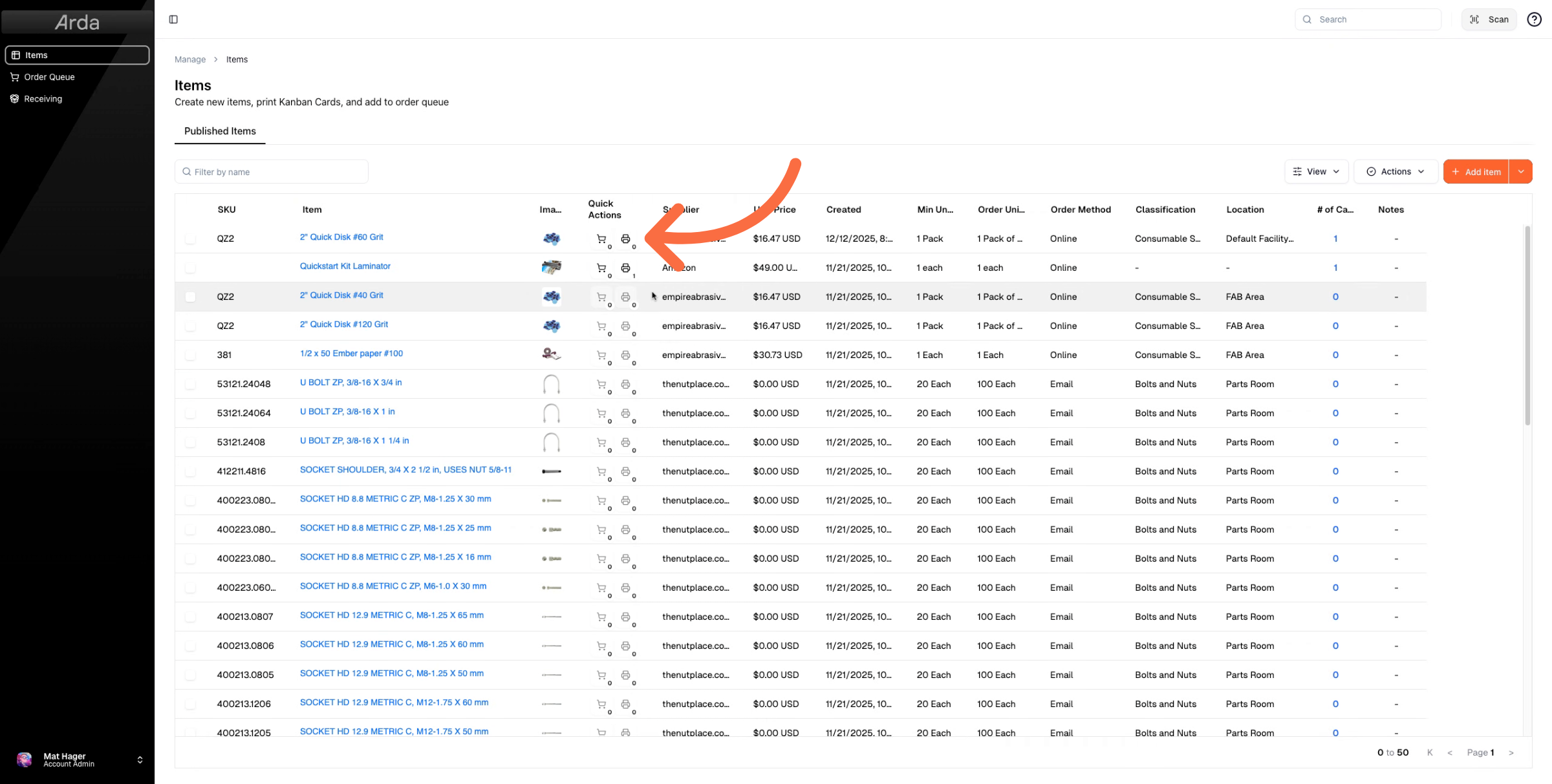Print card for SOCKET HD 12.9 M12-1.75 X 60 mm

coord(625,704)
